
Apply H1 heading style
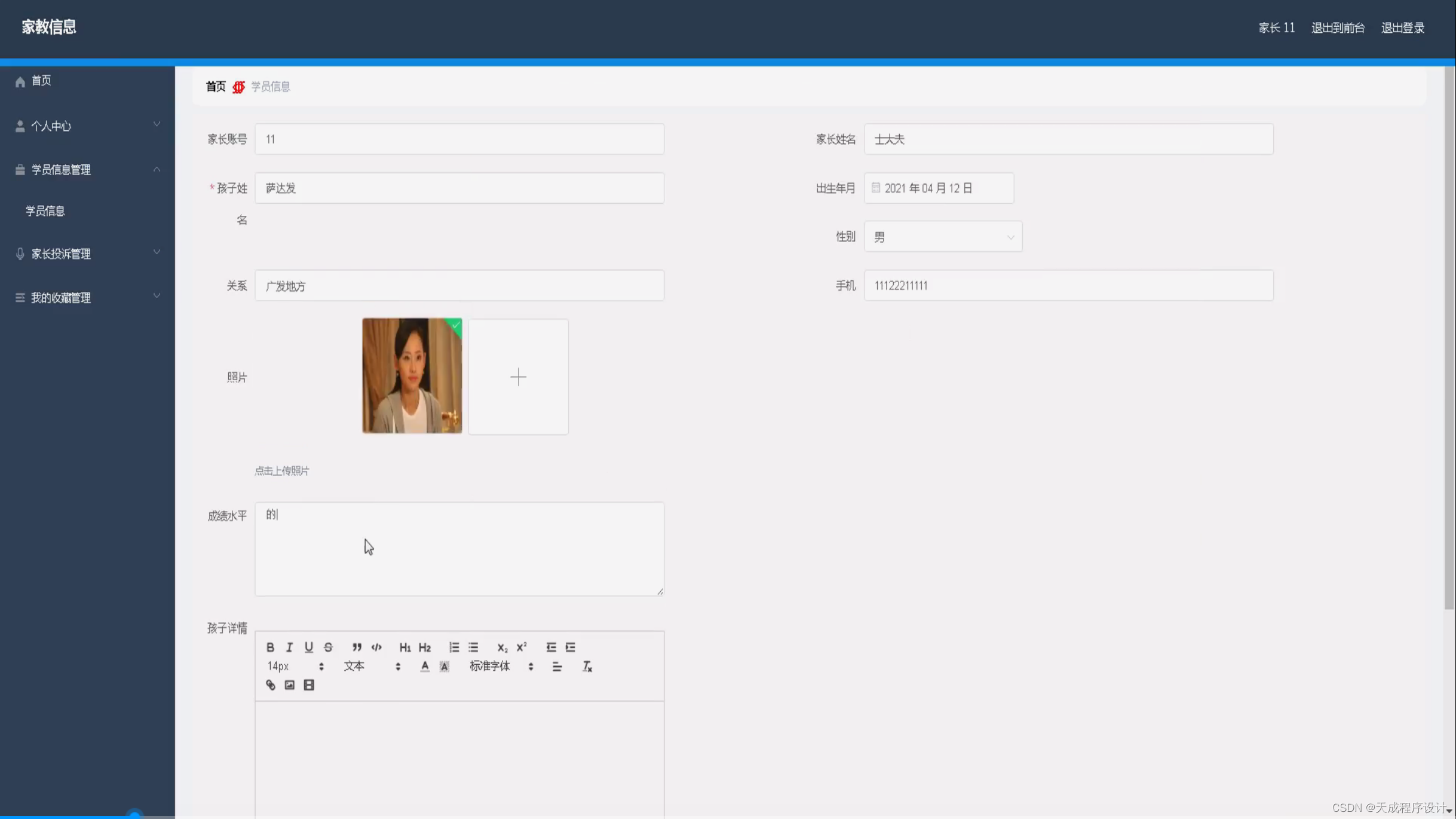coord(405,647)
